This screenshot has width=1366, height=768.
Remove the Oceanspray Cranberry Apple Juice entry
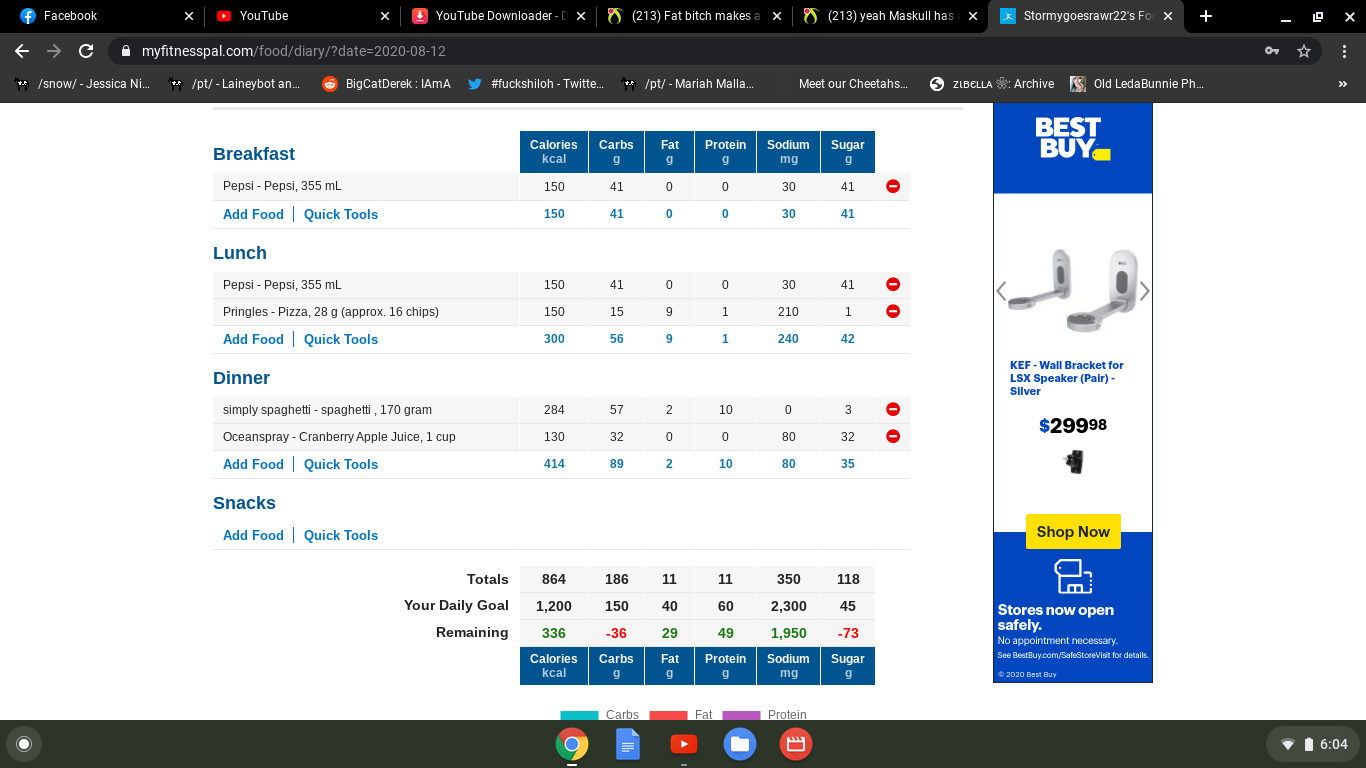coord(893,436)
